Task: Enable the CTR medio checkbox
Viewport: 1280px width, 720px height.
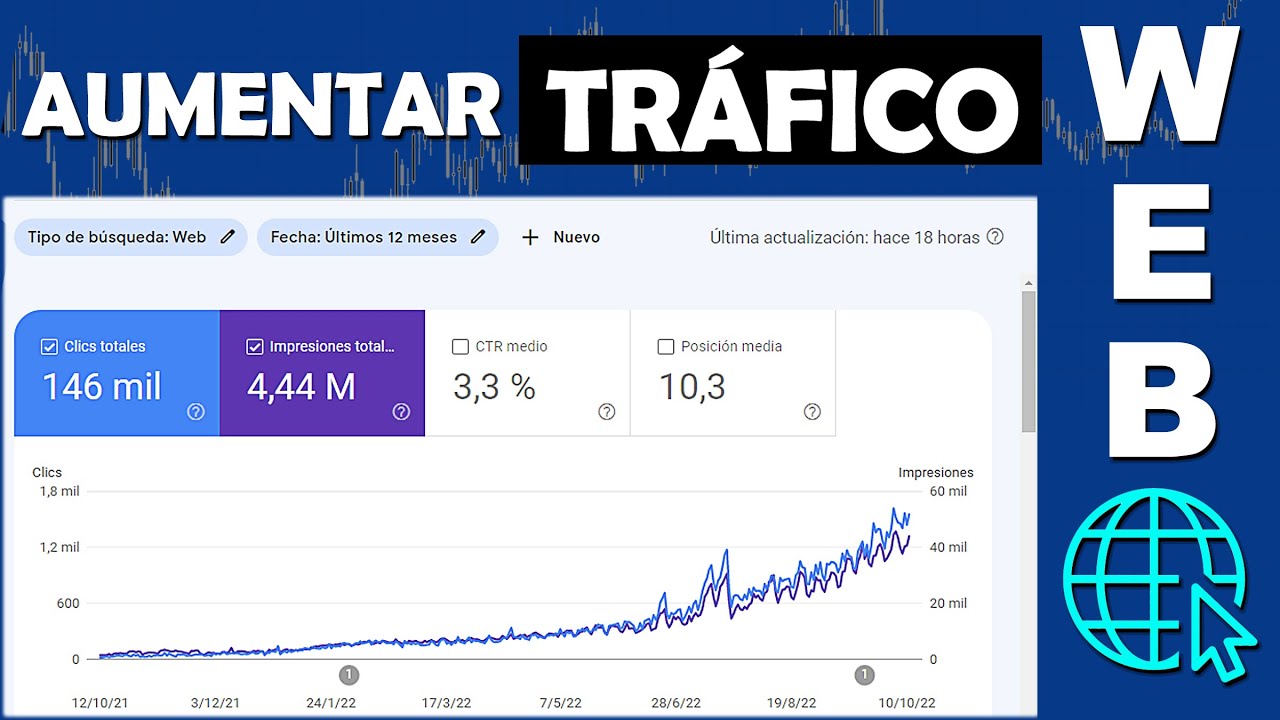Action: pyautogui.click(x=461, y=347)
